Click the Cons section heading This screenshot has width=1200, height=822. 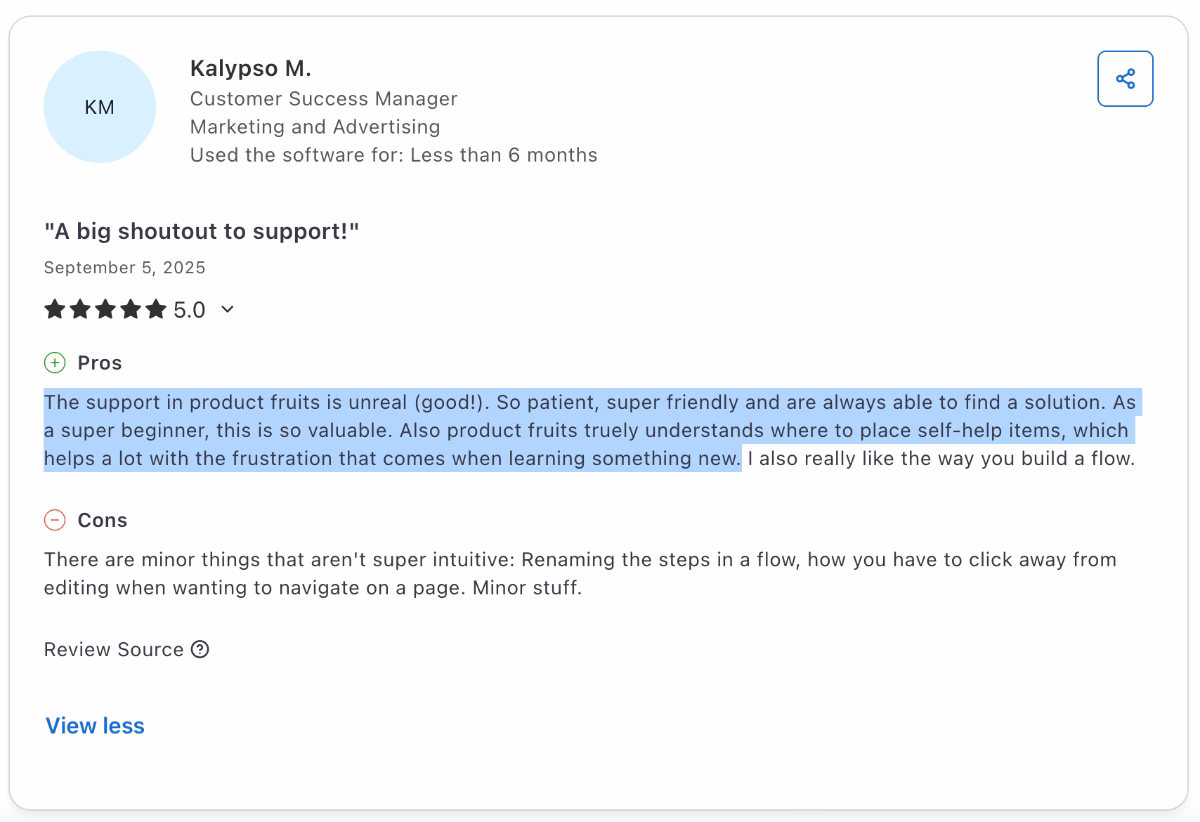pos(104,519)
